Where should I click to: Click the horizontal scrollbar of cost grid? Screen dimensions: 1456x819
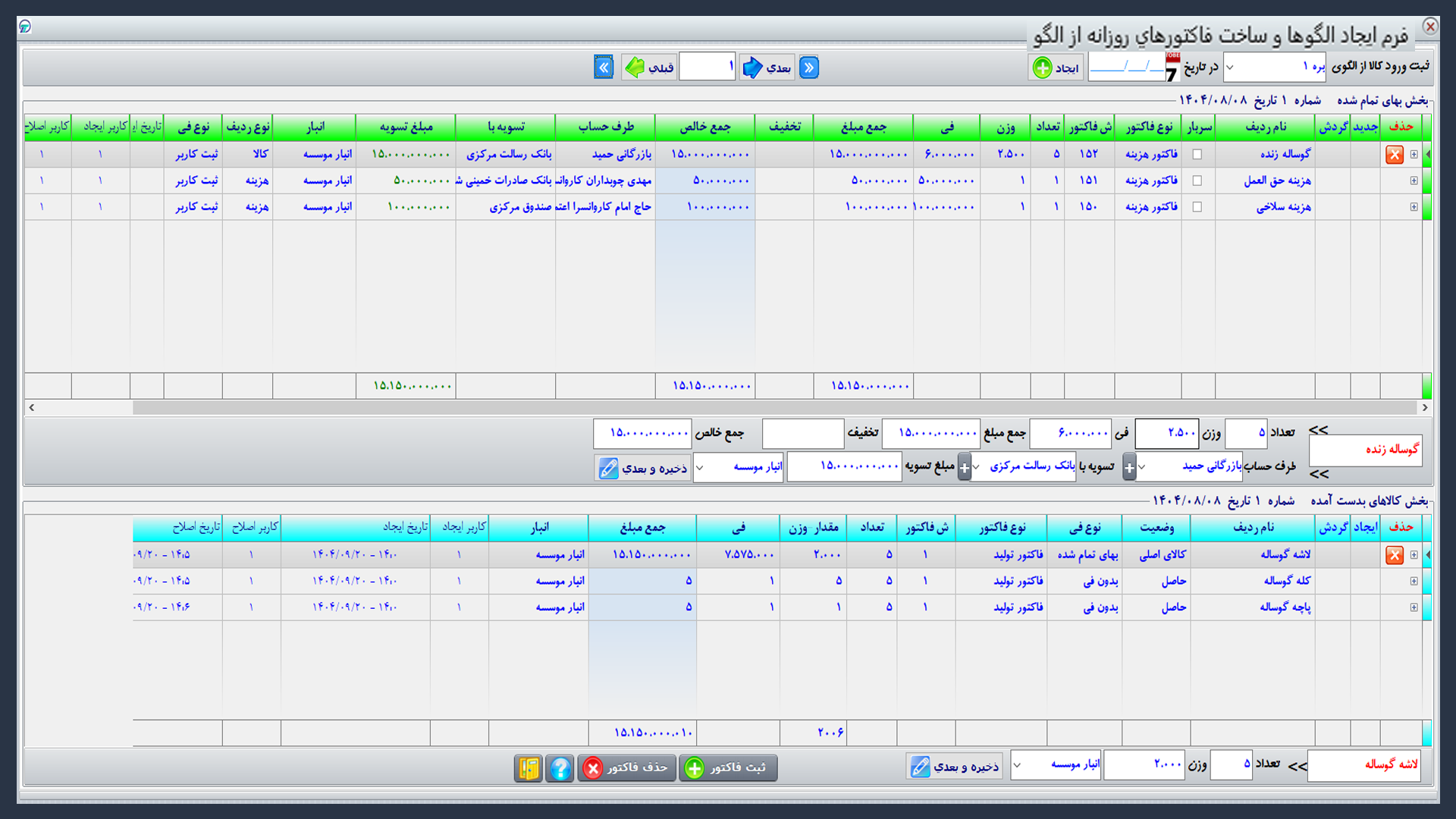(728, 408)
